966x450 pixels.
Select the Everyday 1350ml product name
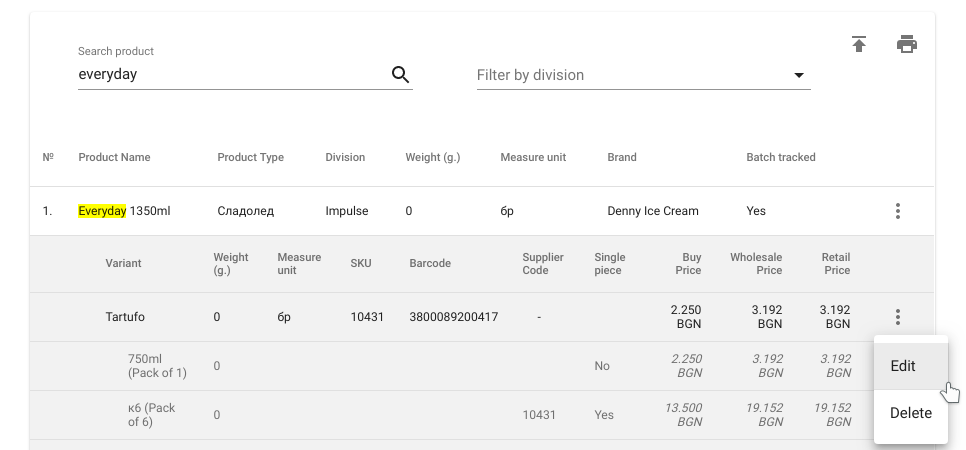[124, 211]
